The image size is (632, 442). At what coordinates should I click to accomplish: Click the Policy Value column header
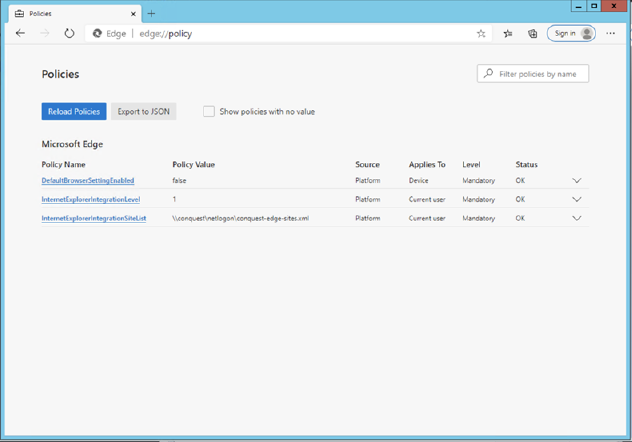coord(193,164)
